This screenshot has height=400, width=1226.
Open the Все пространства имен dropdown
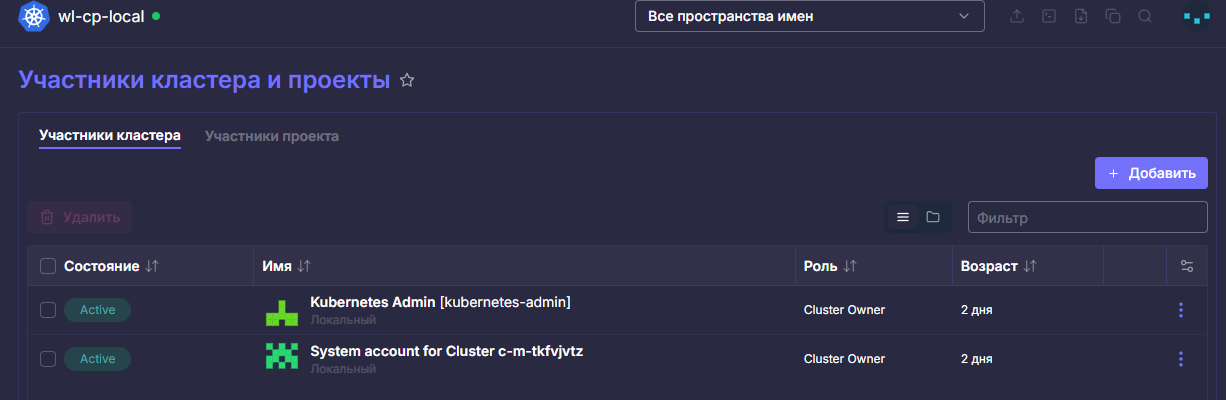point(810,16)
